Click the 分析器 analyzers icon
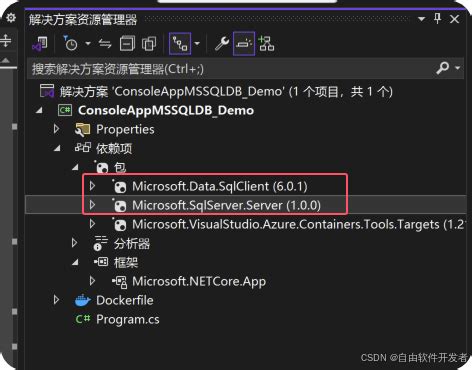Screen dimensions: 472x370 100,243
